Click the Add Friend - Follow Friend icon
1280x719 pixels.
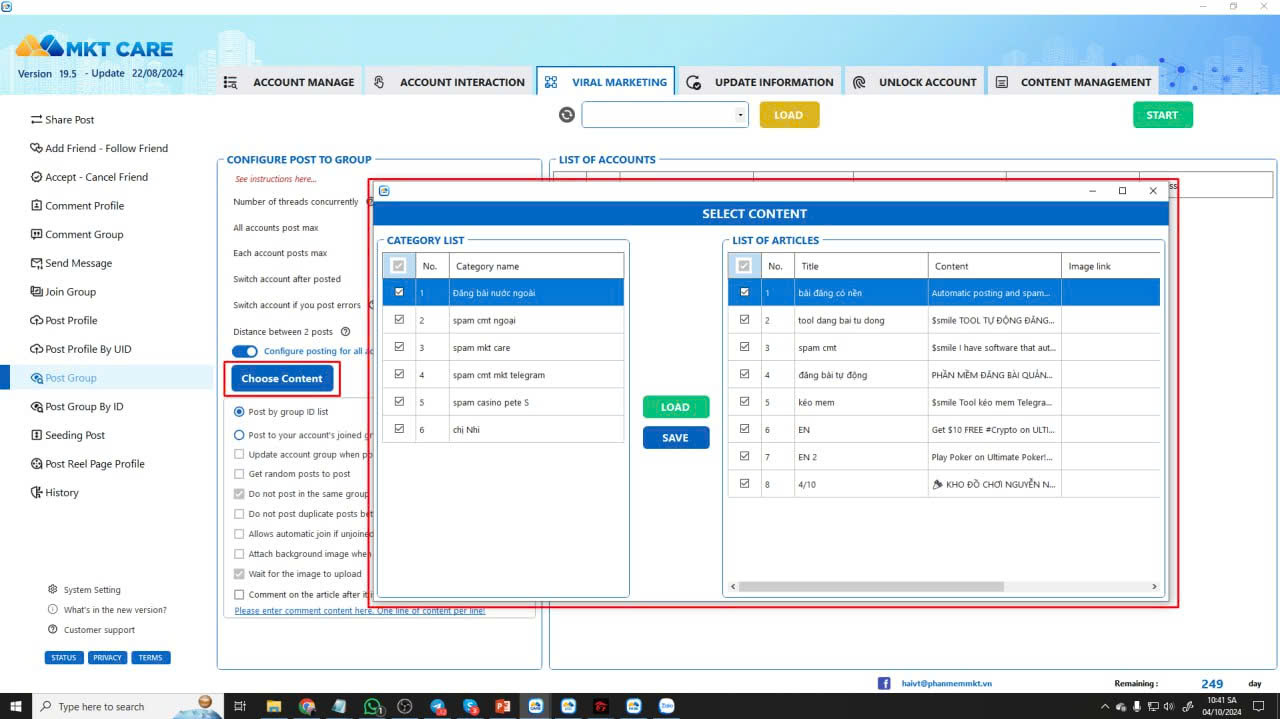(36, 148)
